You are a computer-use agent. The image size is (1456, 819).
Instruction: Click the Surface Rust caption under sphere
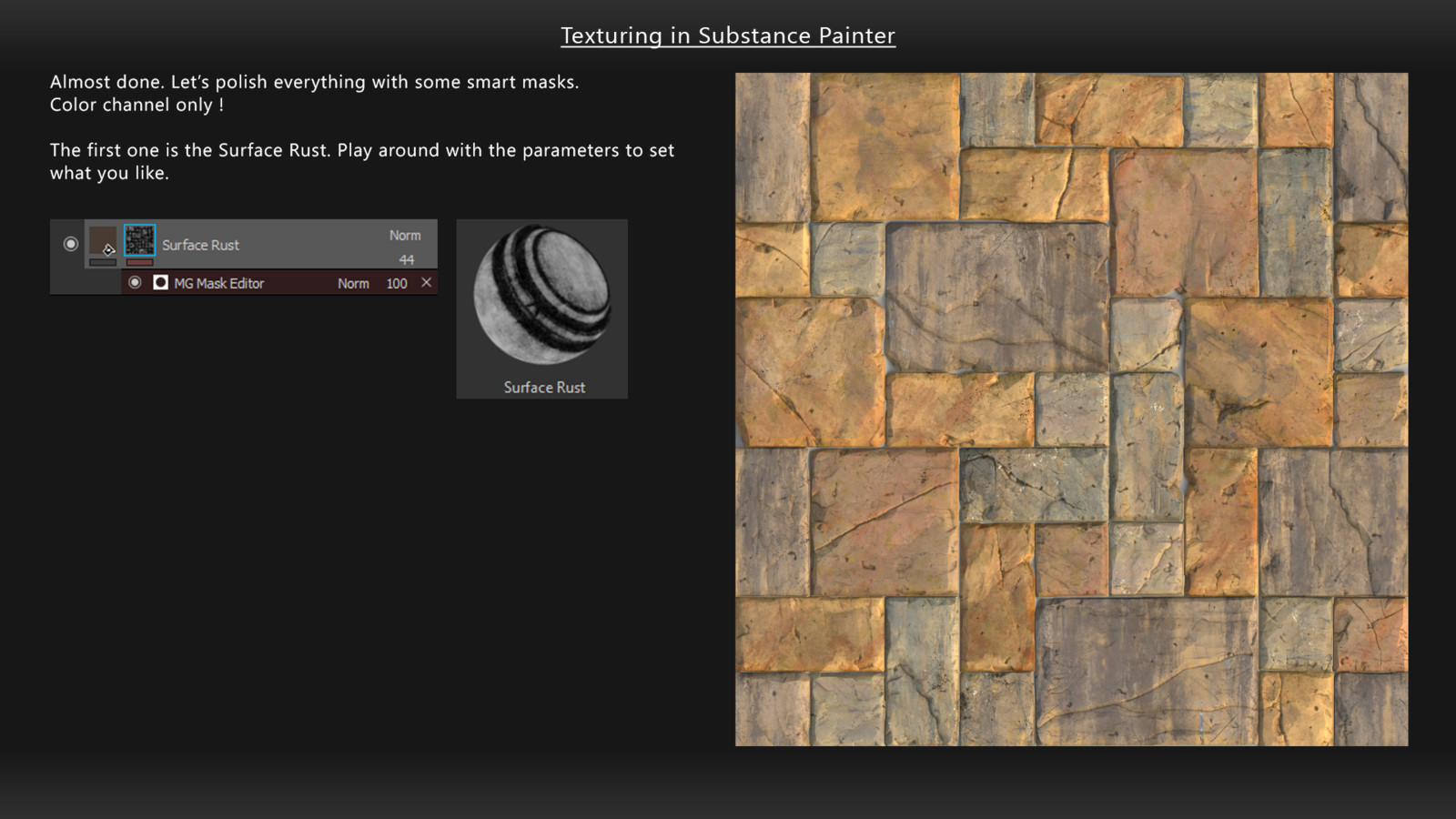544,388
